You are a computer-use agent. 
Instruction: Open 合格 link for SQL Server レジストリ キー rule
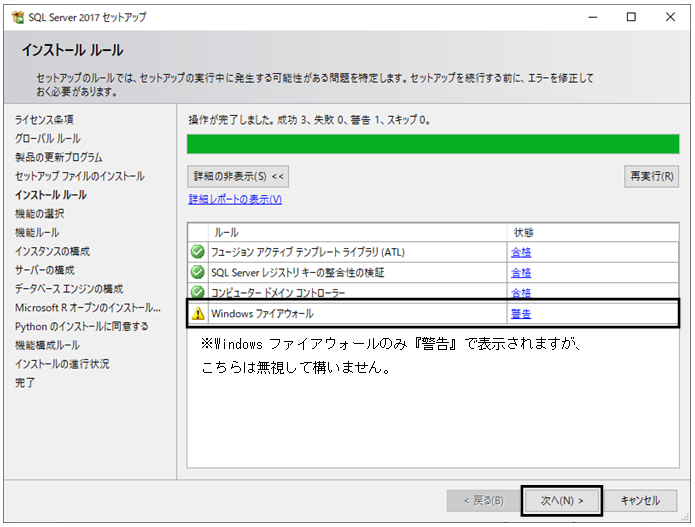pos(521,273)
